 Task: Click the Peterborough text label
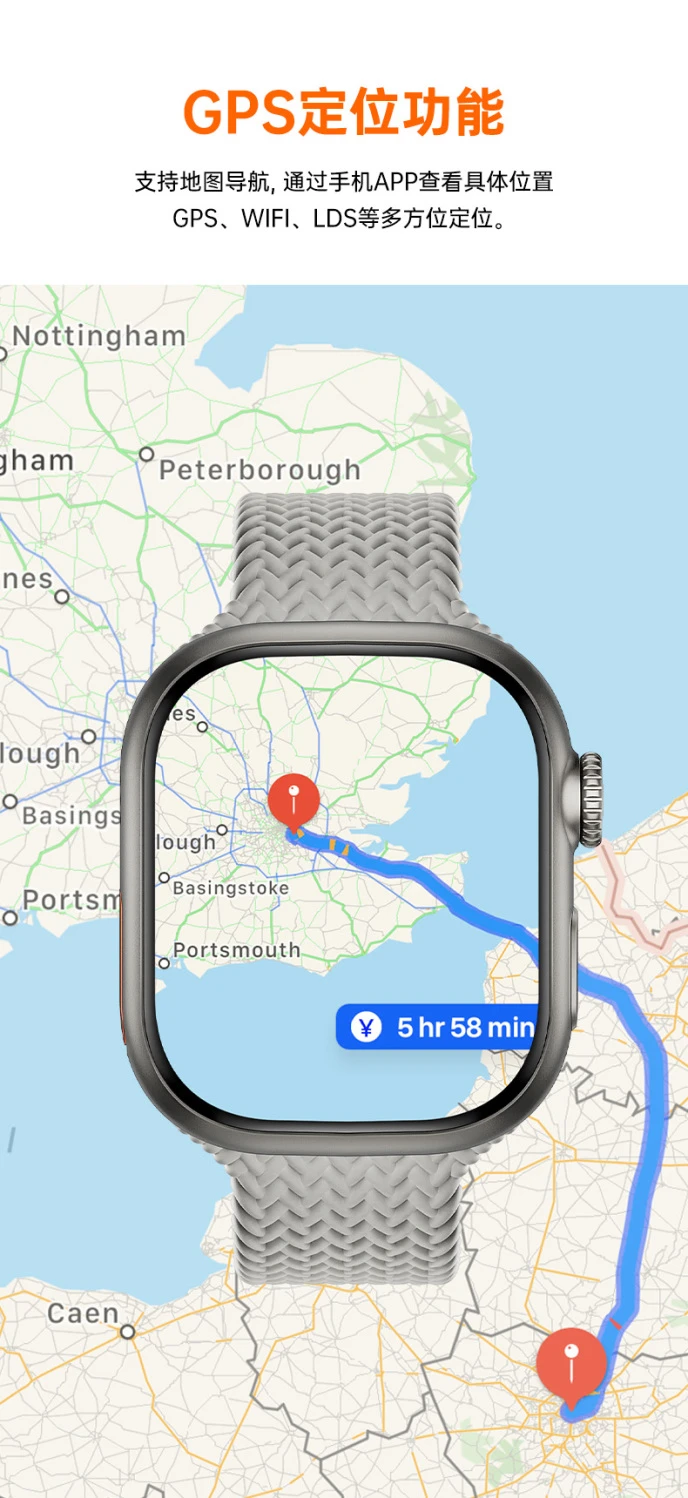259,470
